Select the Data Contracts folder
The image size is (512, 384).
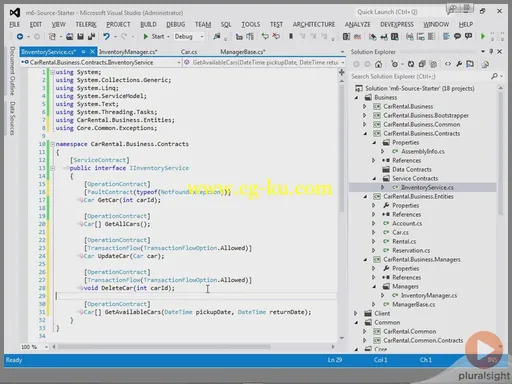[411, 169]
